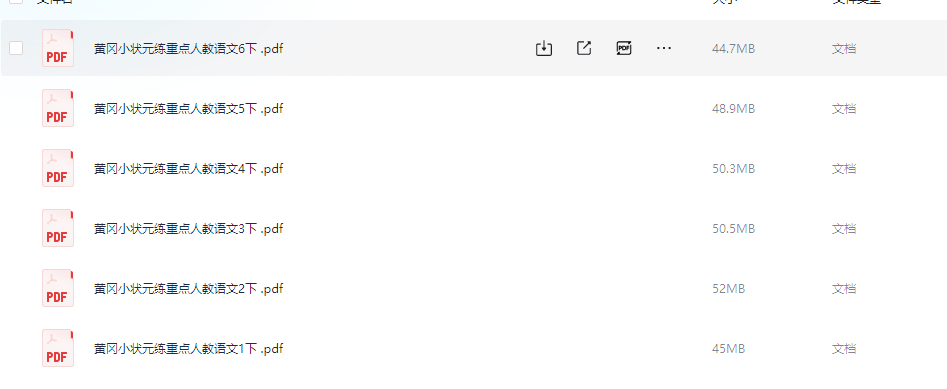Click PDF file icon of 语文2下
Screen dimensions: 947x389
point(57,288)
